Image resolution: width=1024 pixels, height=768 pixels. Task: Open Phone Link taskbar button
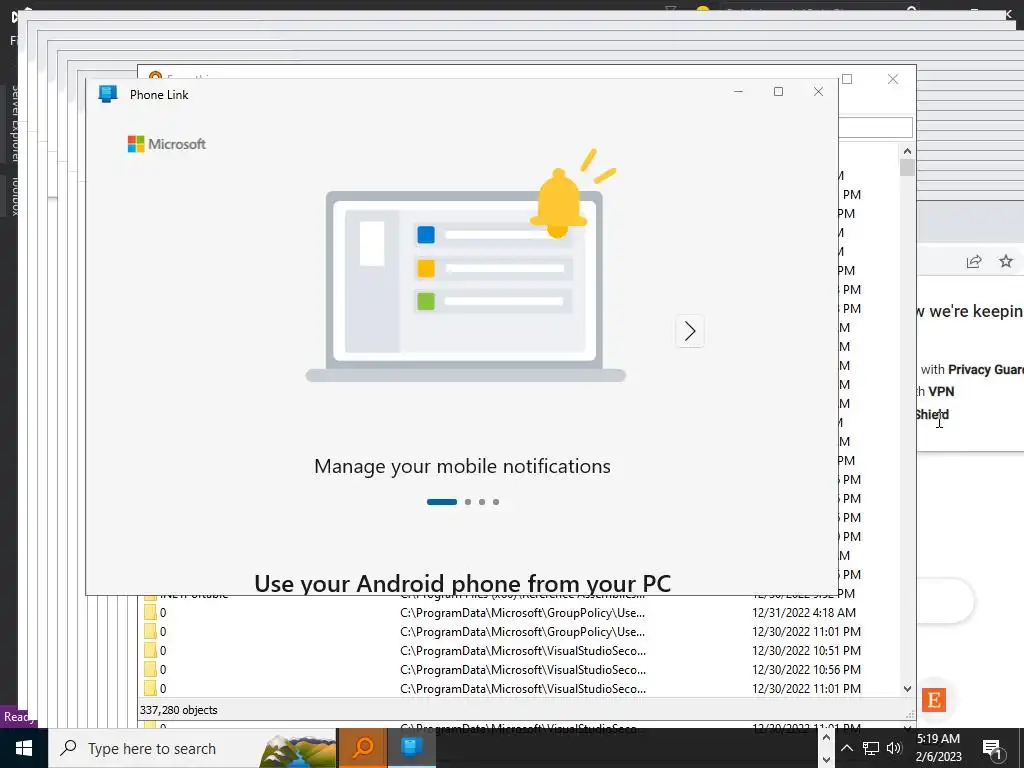(411, 748)
